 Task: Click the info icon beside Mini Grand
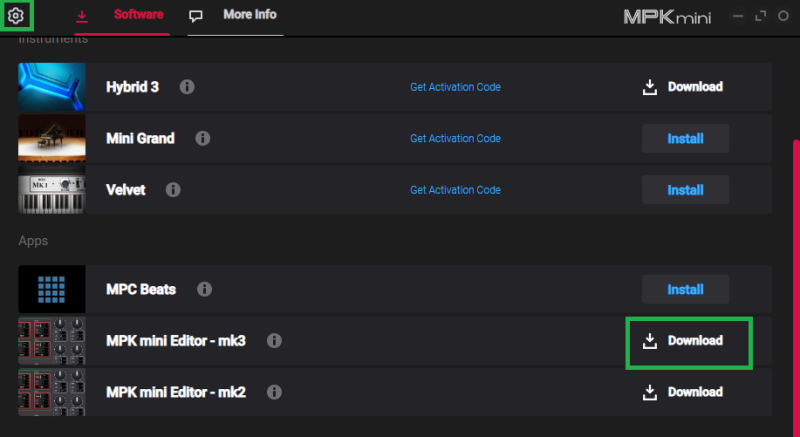click(203, 138)
